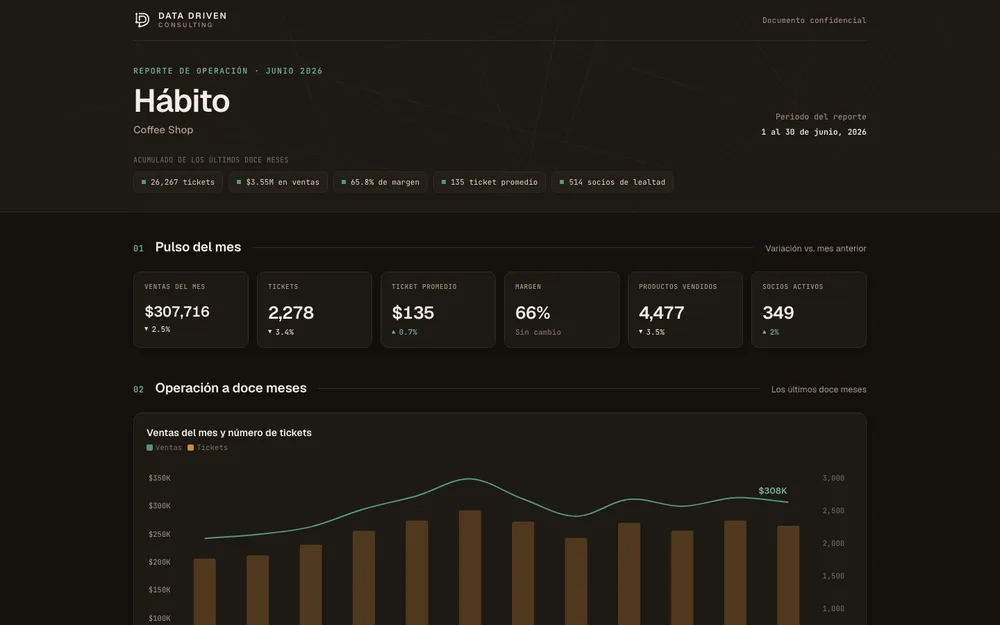Click the Margen 66% value

[533, 312]
